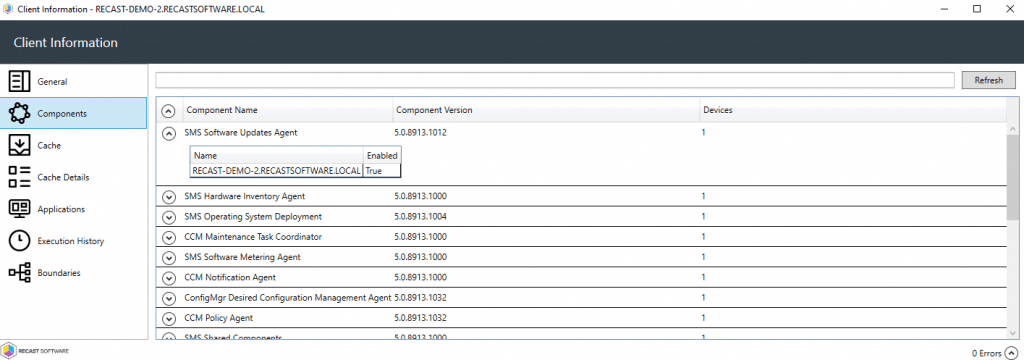Click the scrollbar up arrow
The height and width of the screenshot is (360, 1024).
tap(1012, 129)
